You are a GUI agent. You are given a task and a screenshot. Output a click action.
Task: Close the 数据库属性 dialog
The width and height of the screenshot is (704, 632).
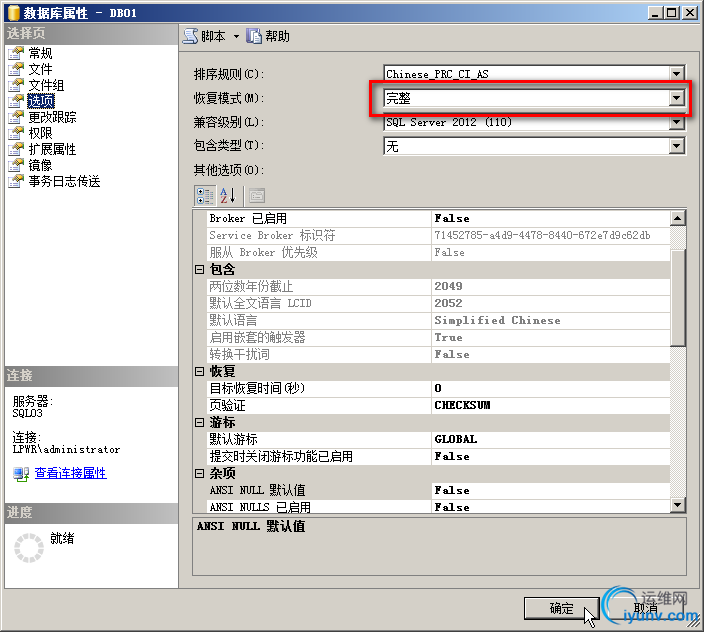pyautogui.click(x=690, y=13)
